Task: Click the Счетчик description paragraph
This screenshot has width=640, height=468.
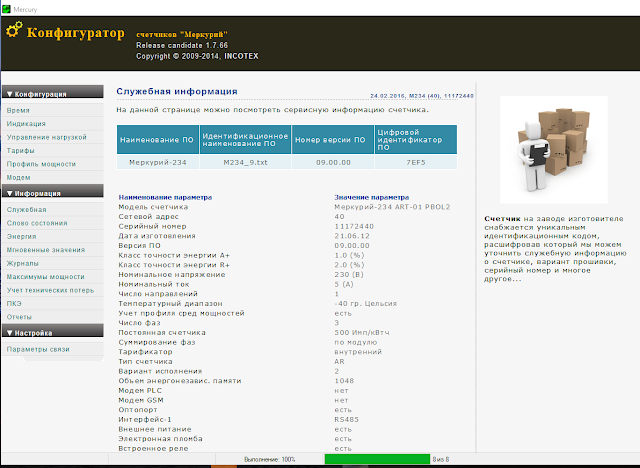Action: (x=556, y=249)
